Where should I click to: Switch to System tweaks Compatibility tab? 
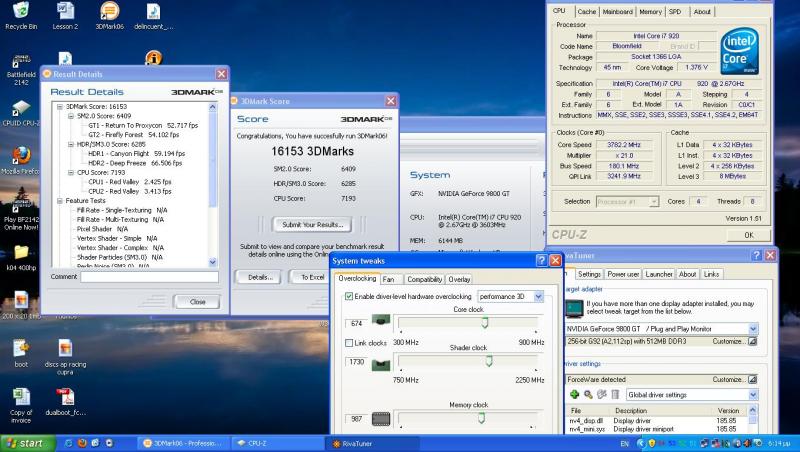pyautogui.click(x=424, y=280)
